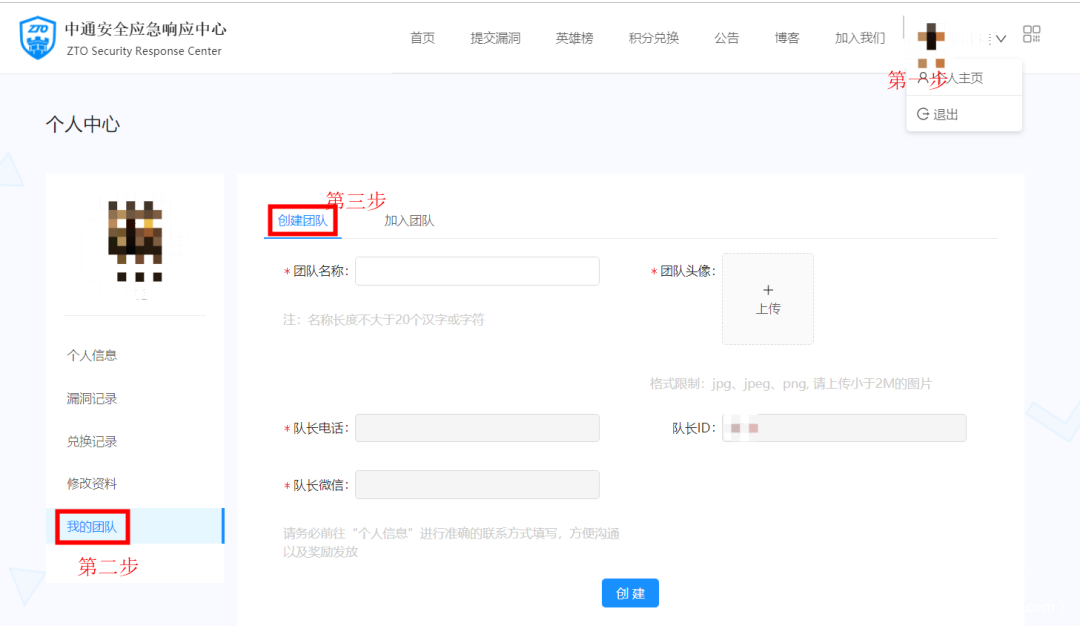
Task: Click the 队长电话 input field
Action: 477,428
